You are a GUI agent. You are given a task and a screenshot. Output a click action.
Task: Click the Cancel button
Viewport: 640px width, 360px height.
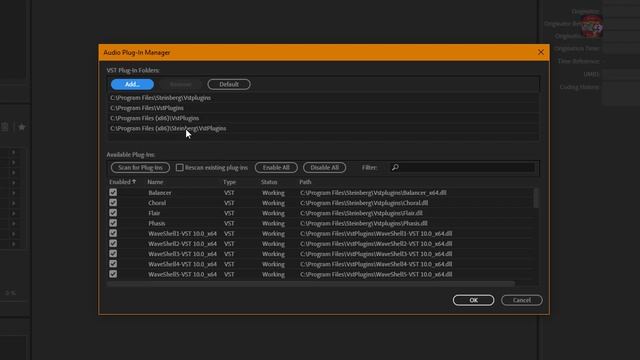coord(522,300)
